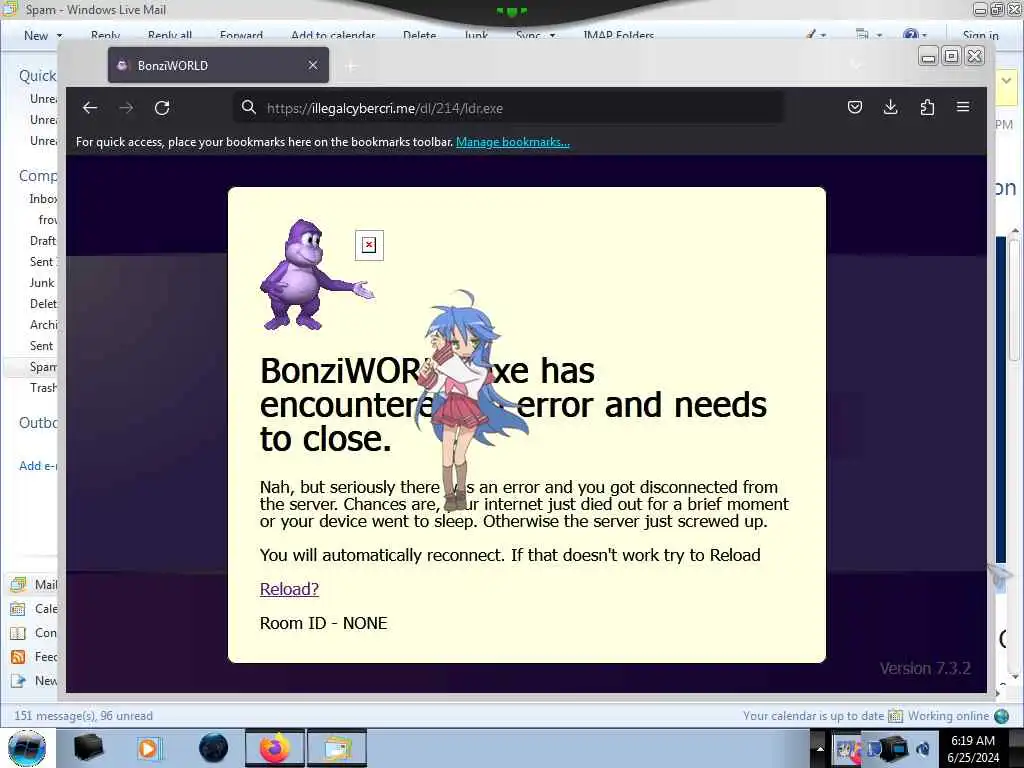Open the clock showing 6:19 AM
The height and width of the screenshot is (768, 1024).
(x=973, y=749)
